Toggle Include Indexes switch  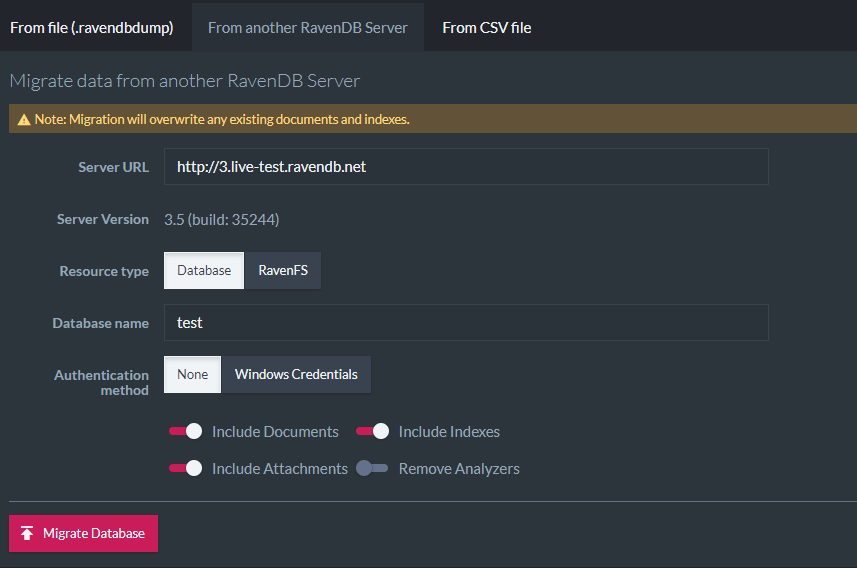pos(373,431)
